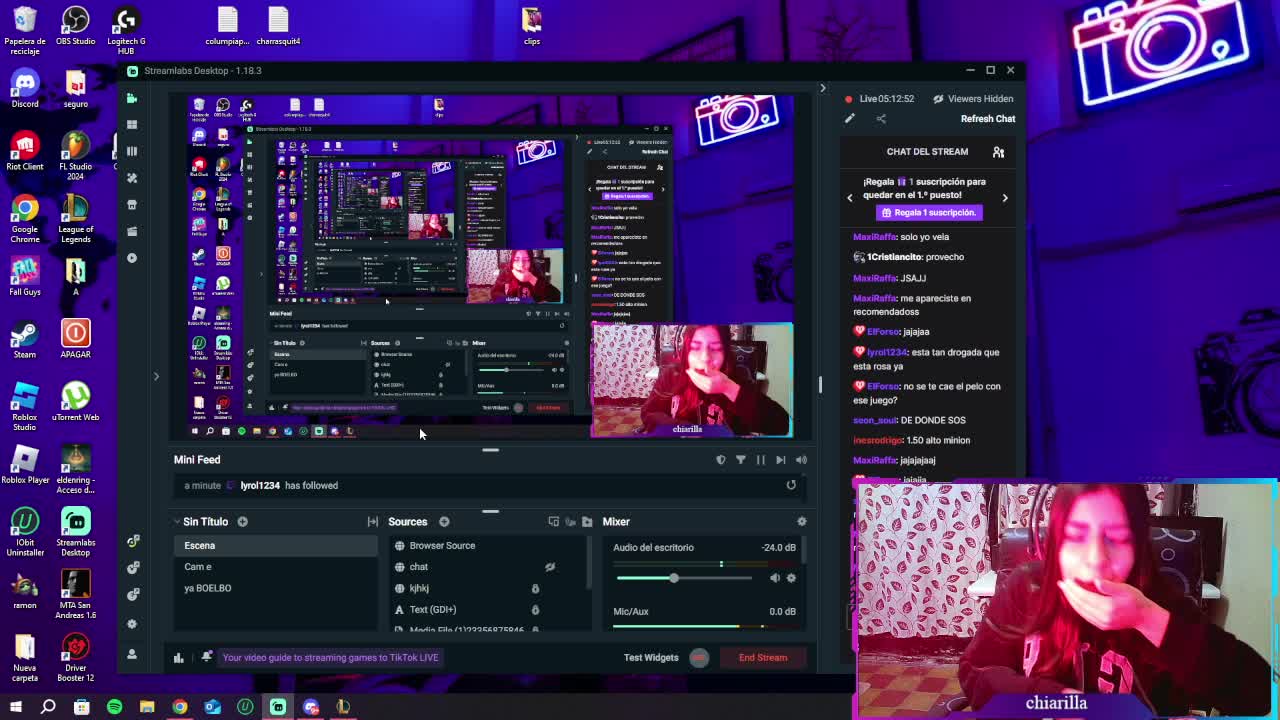
Task: Click the End Stream button
Action: 763,657
